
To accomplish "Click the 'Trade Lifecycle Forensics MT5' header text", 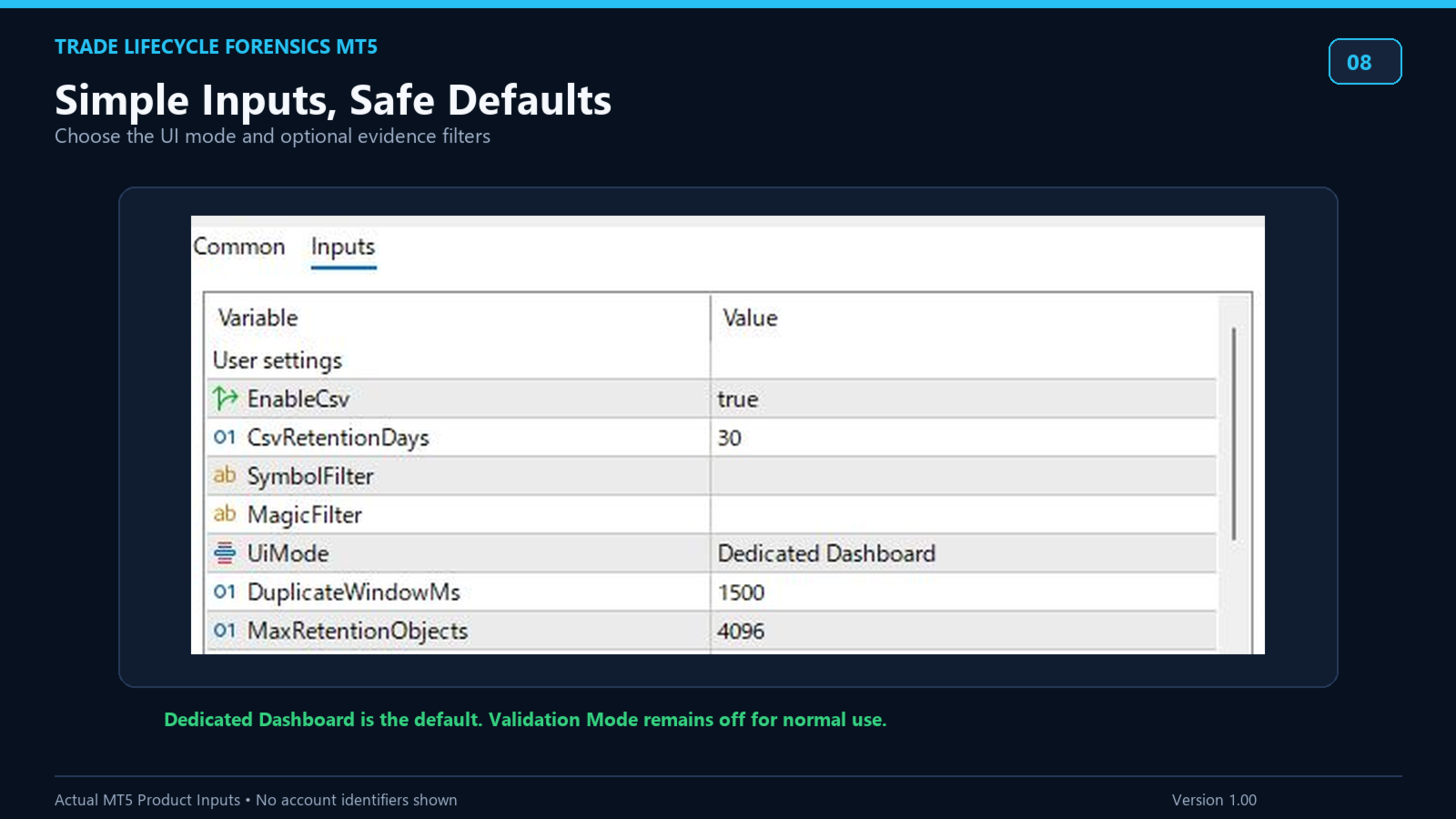I will [x=216, y=46].
